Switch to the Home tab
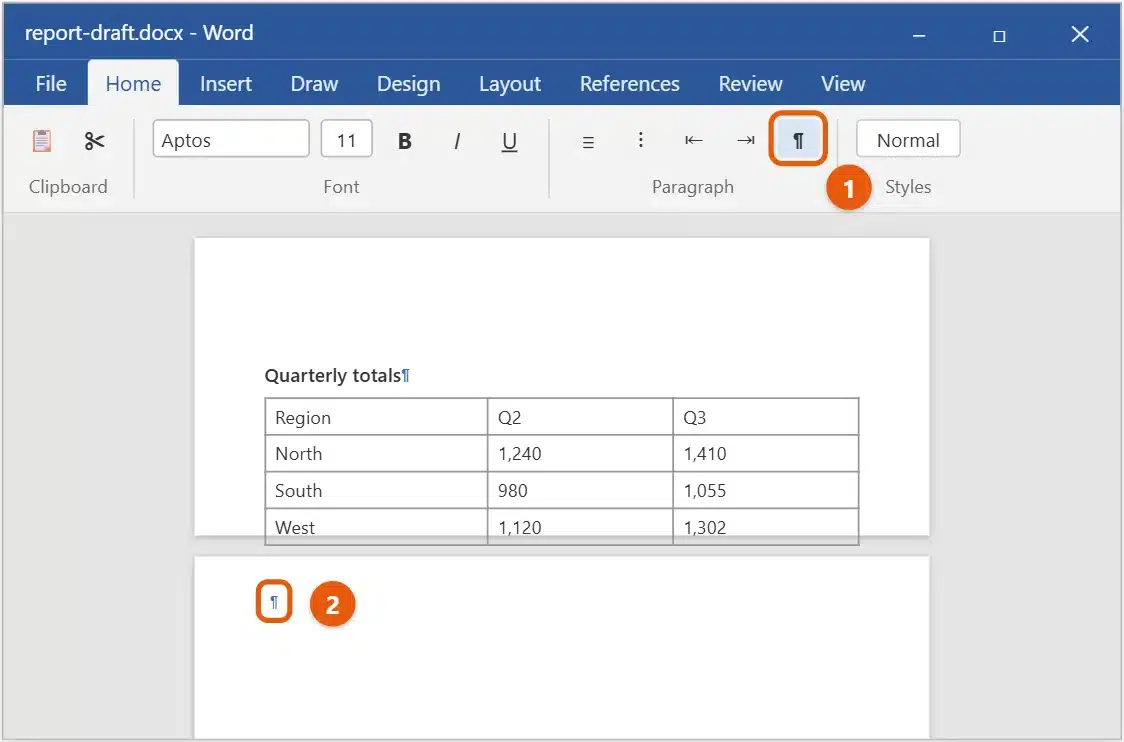The height and width of the screenshot is (742, 1124). [133, 84]
